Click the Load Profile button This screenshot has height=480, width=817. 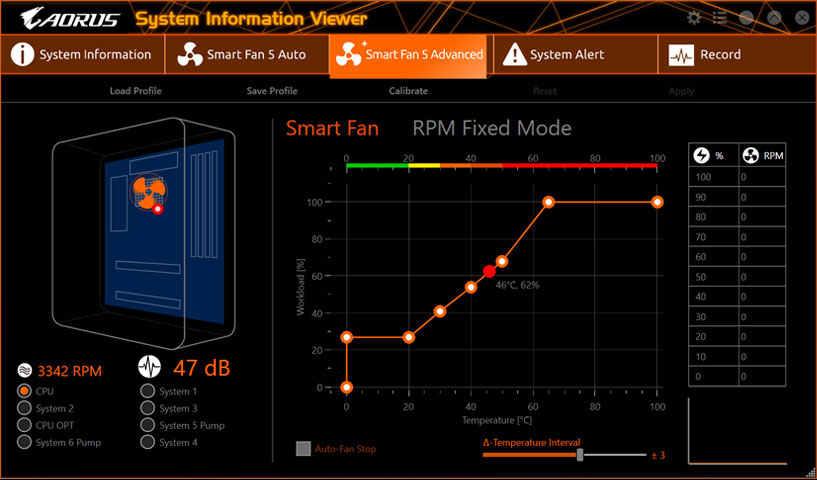click(135, 91)
